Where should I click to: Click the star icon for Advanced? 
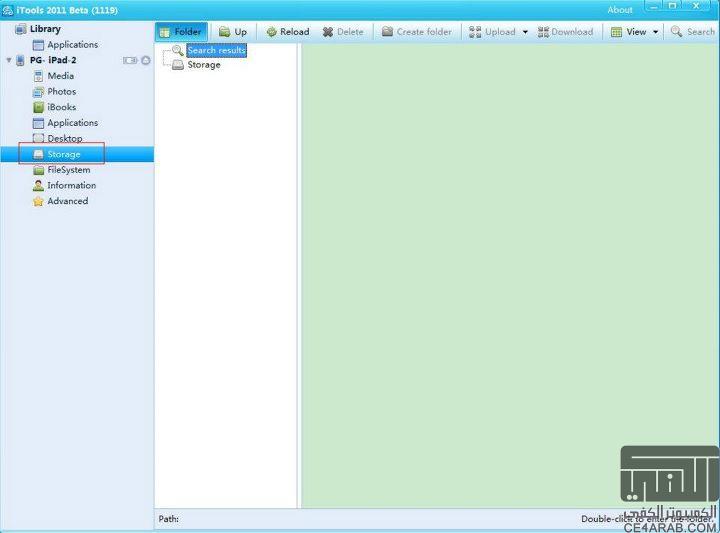tap(39, 202)
